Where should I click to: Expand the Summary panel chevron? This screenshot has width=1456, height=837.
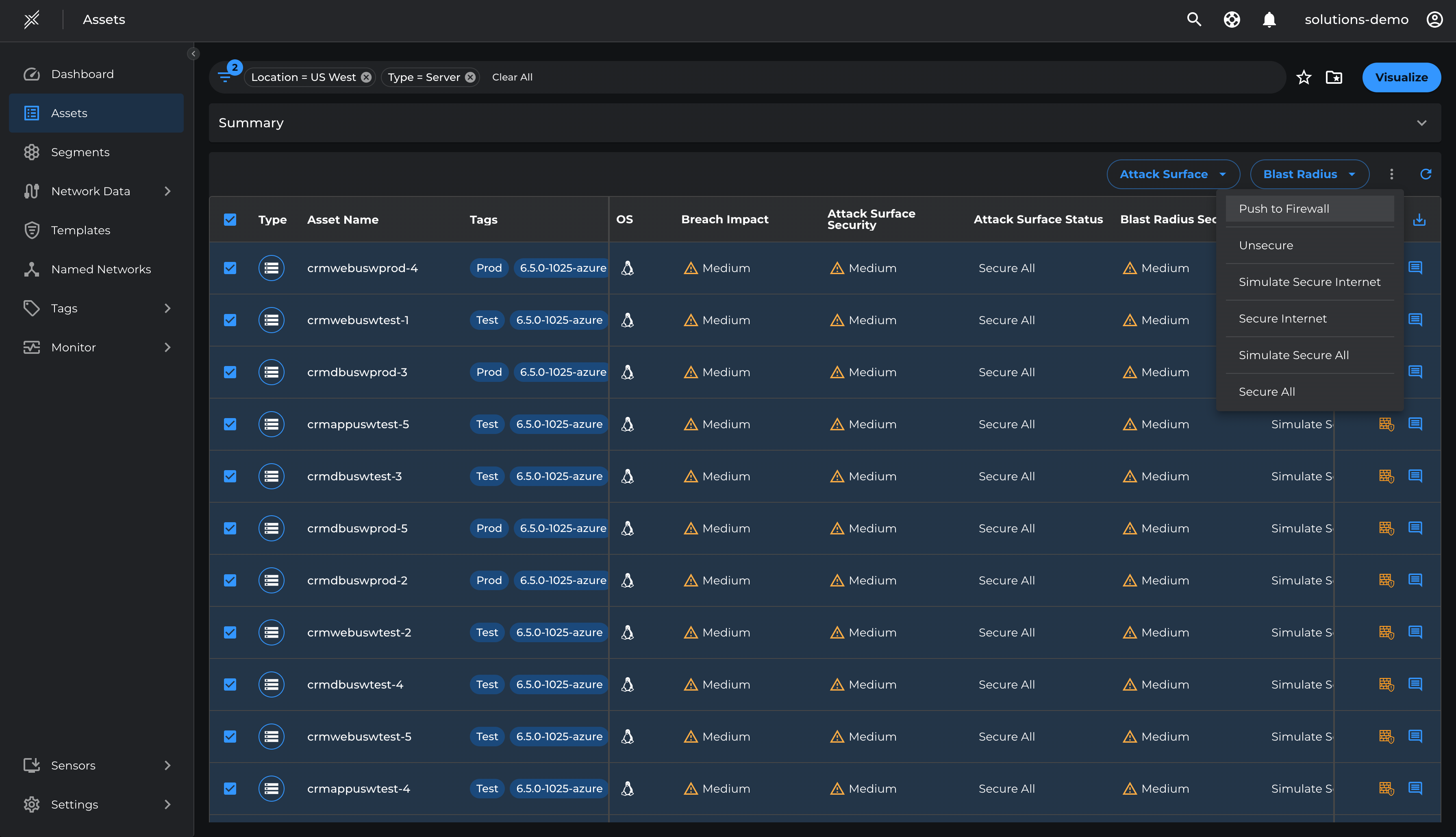pos(1421,123)
